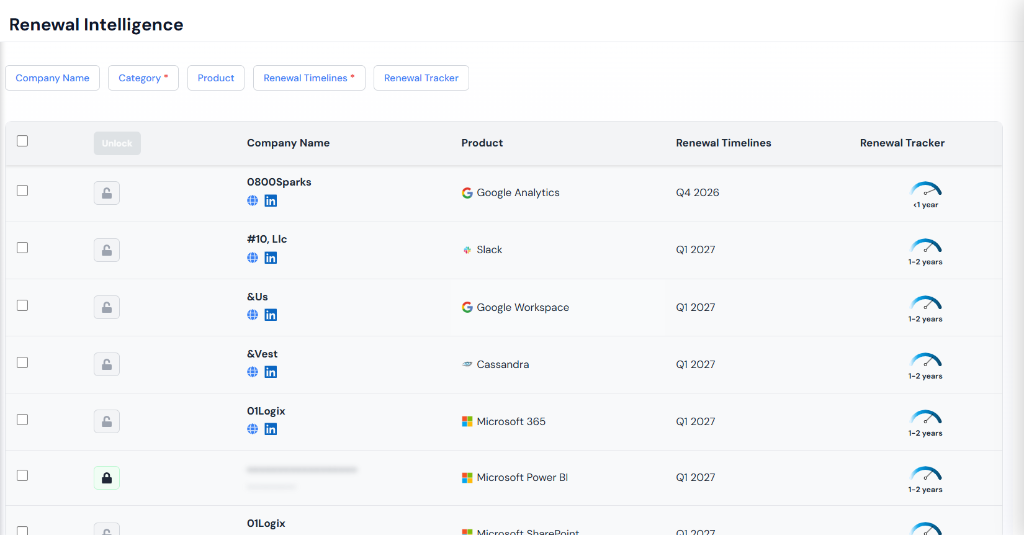Screen dimensions: 1024x535
Task: Click the Renewal Intelligence page title
Action: [x=96, y=25]
